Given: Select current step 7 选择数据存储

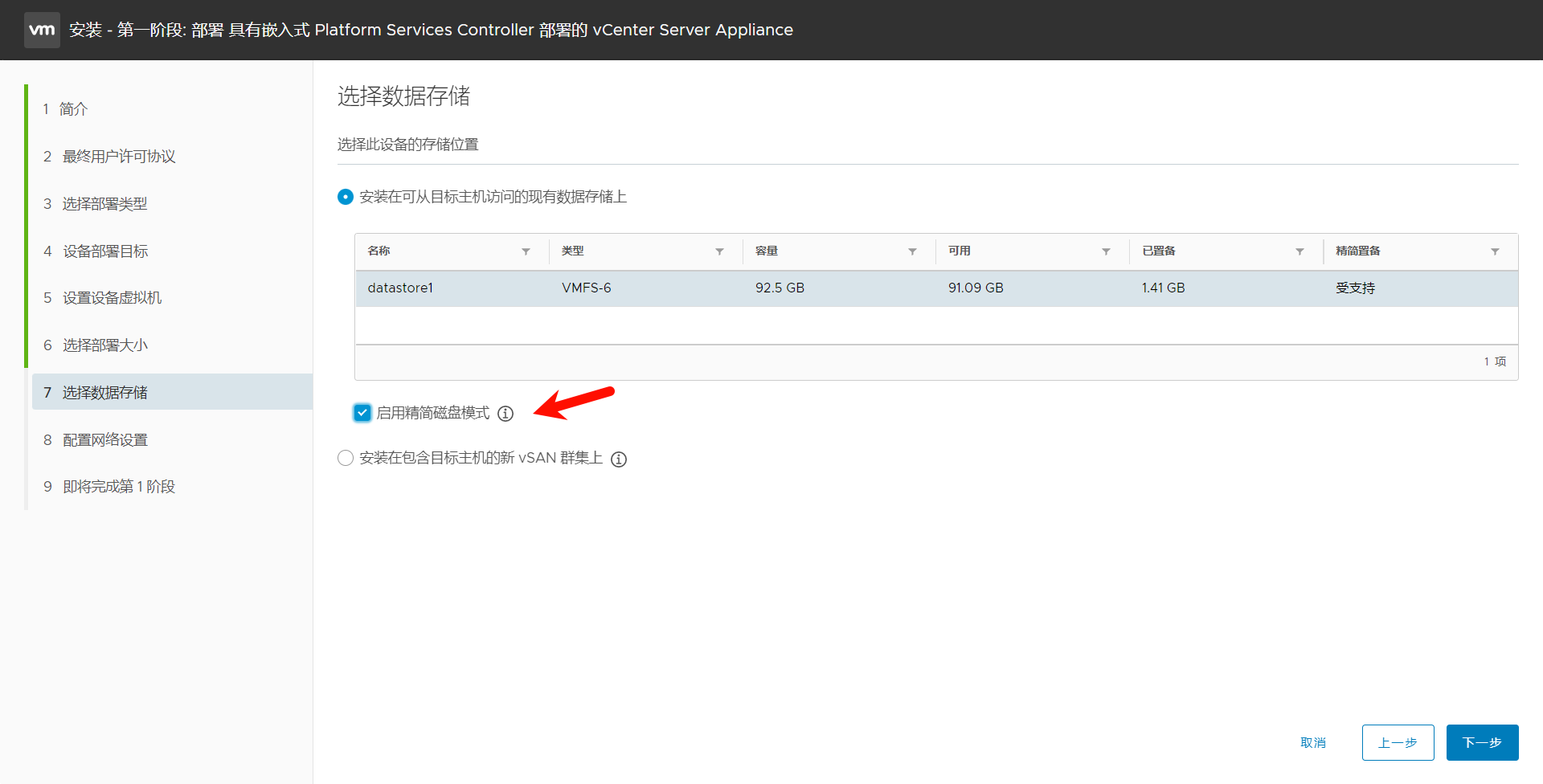Looking at the screenshot, I should [x=172, y=392].
